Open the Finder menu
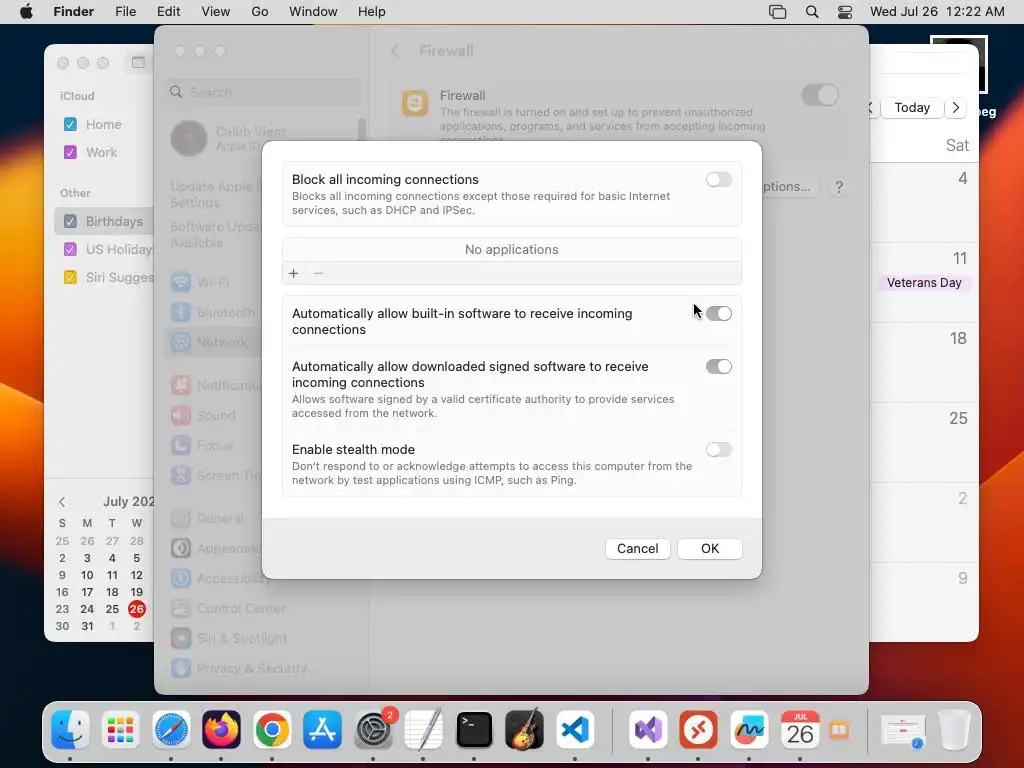 click(74, 12)
